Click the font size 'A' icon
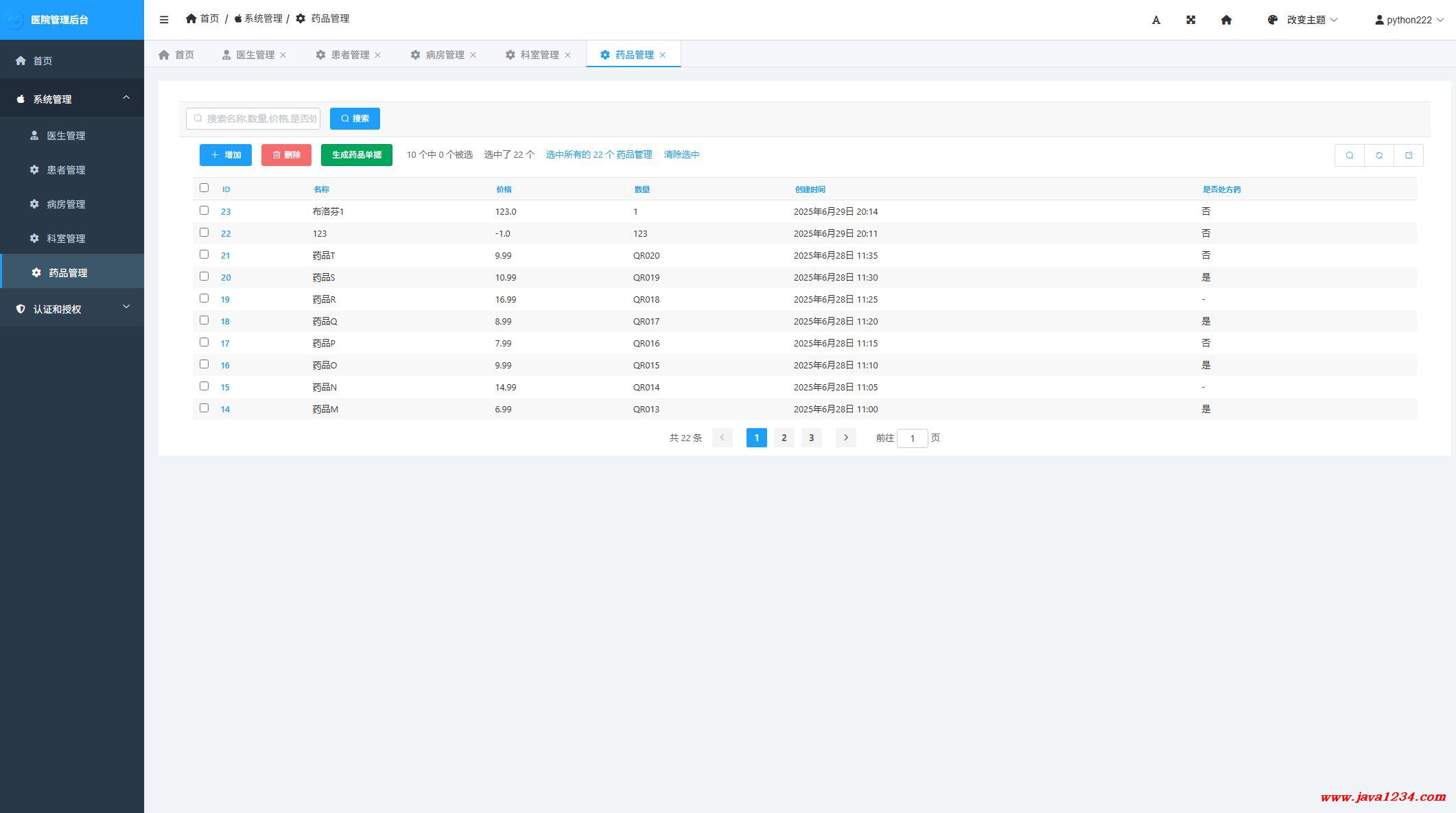The image size is (1456, 813). pyautogui.click(x=1155, y=20)
